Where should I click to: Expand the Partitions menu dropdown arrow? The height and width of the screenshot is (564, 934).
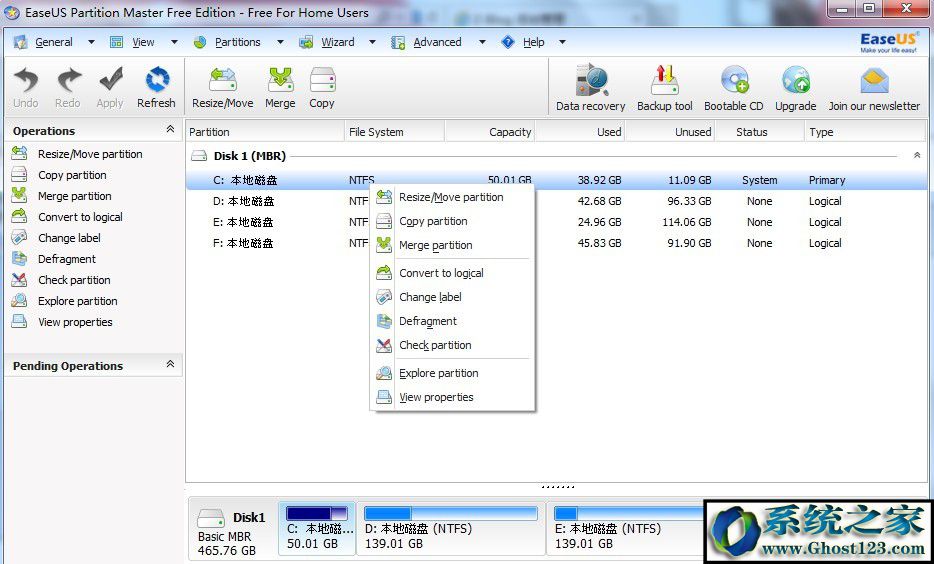click(280, 42)
